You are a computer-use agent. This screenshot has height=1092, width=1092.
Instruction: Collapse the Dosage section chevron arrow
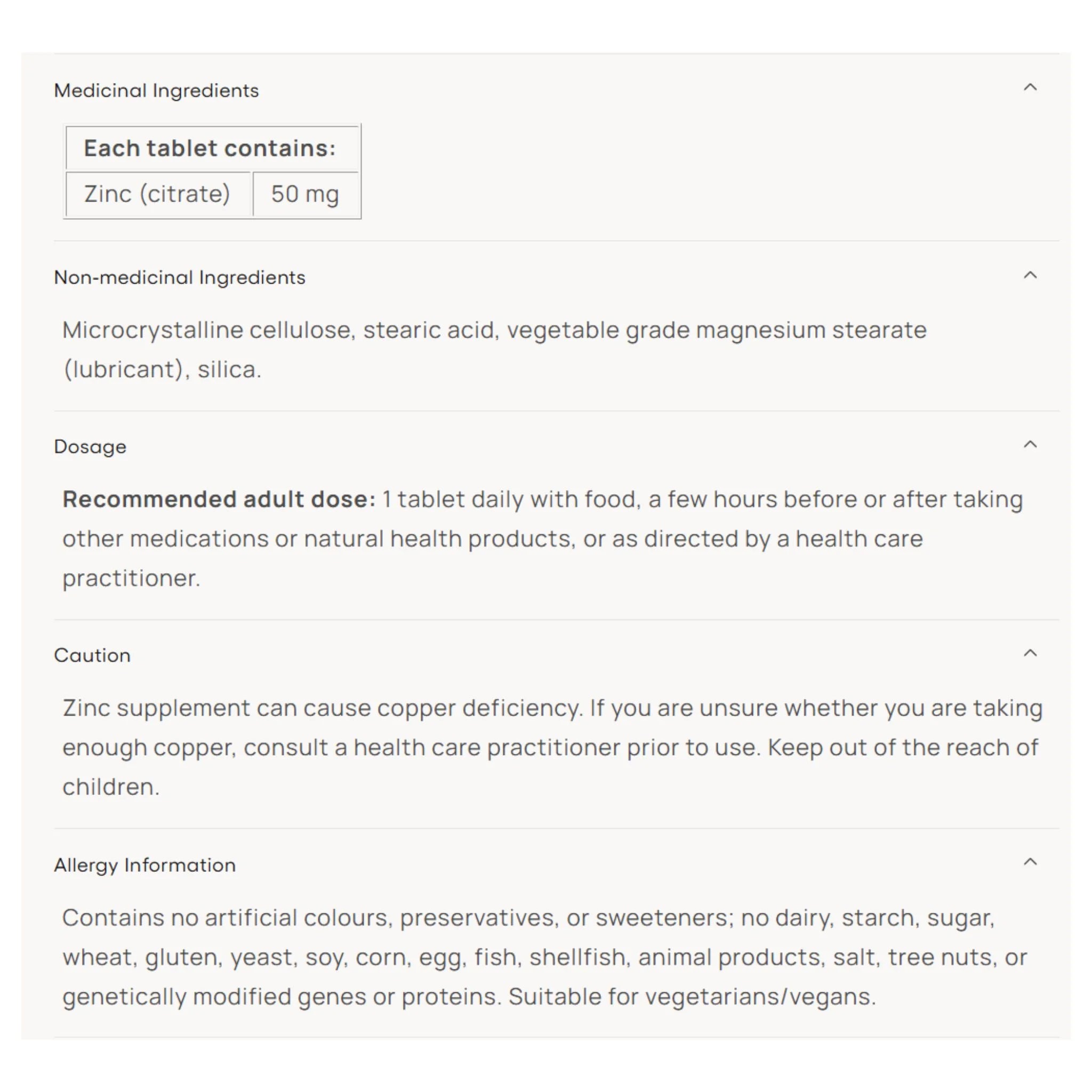[x=1030, y=444]
